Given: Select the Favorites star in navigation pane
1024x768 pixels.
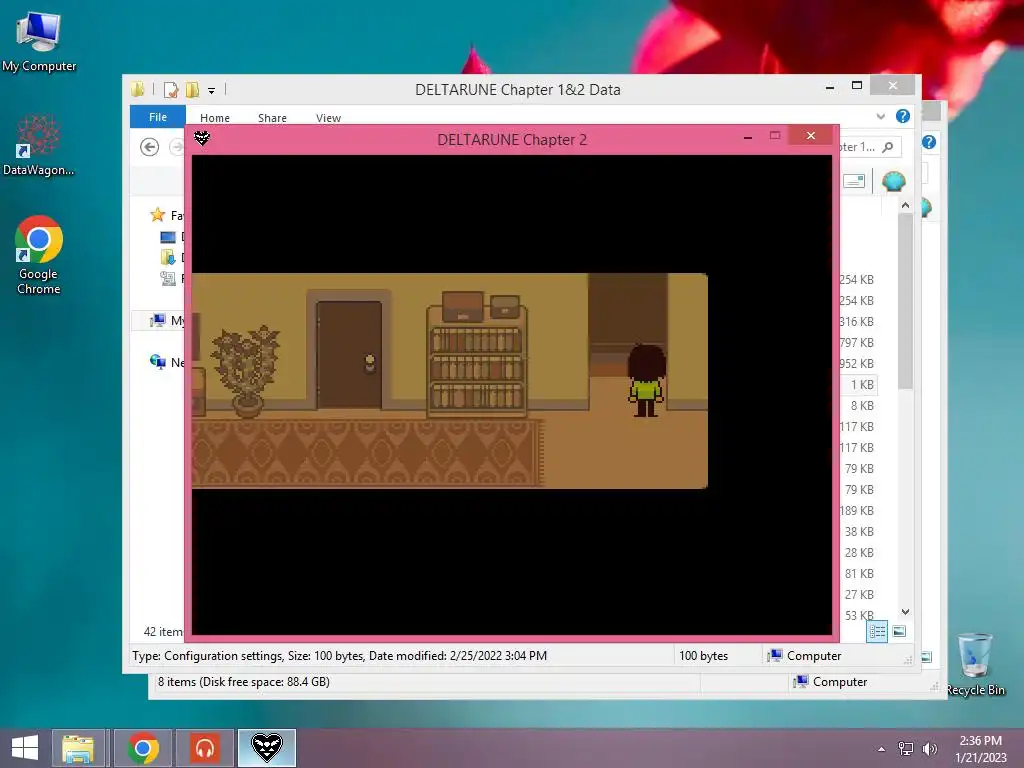Looking at the screenshot, I should tap(157, 215).
